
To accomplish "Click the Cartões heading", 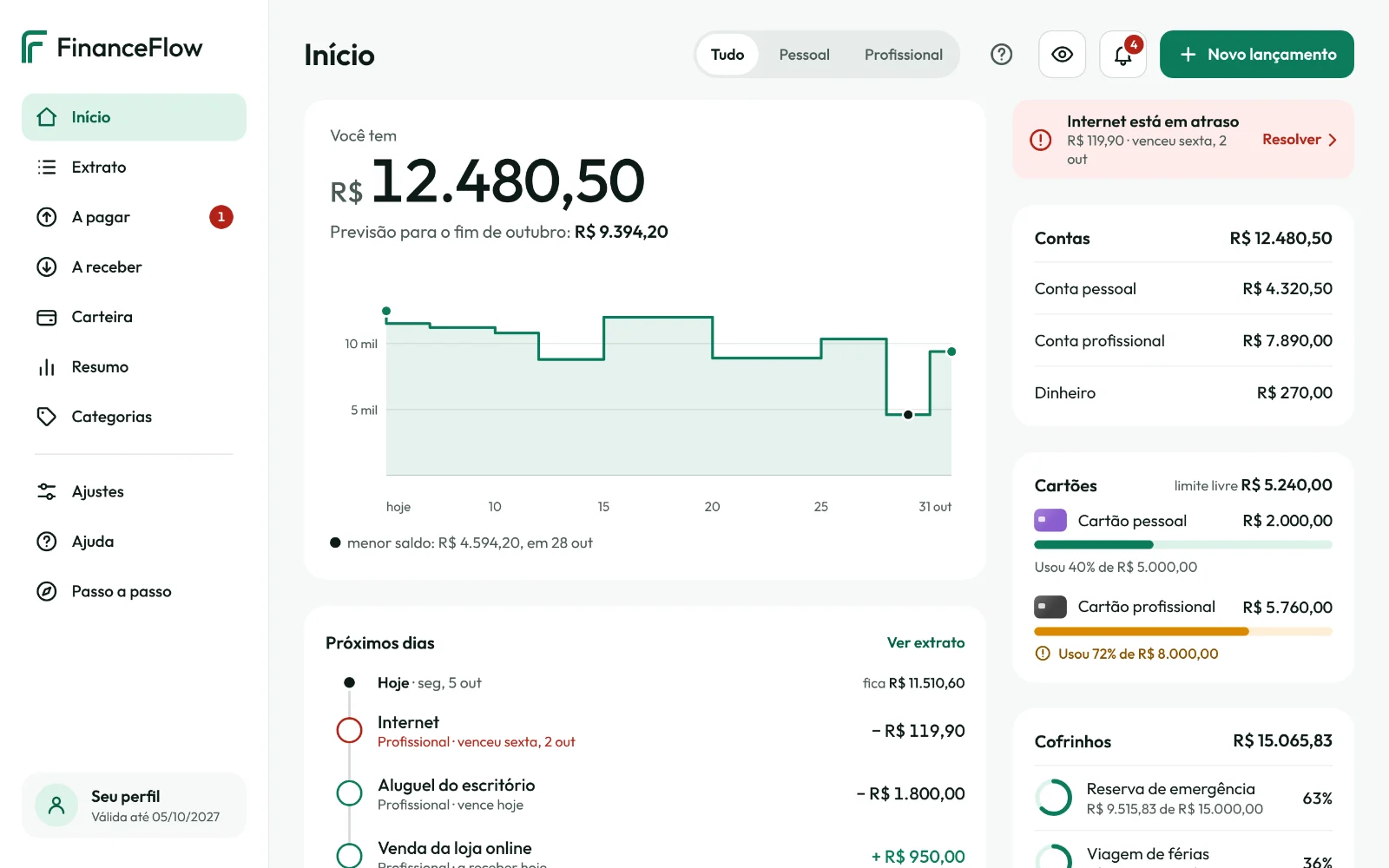I will 1065,485.
